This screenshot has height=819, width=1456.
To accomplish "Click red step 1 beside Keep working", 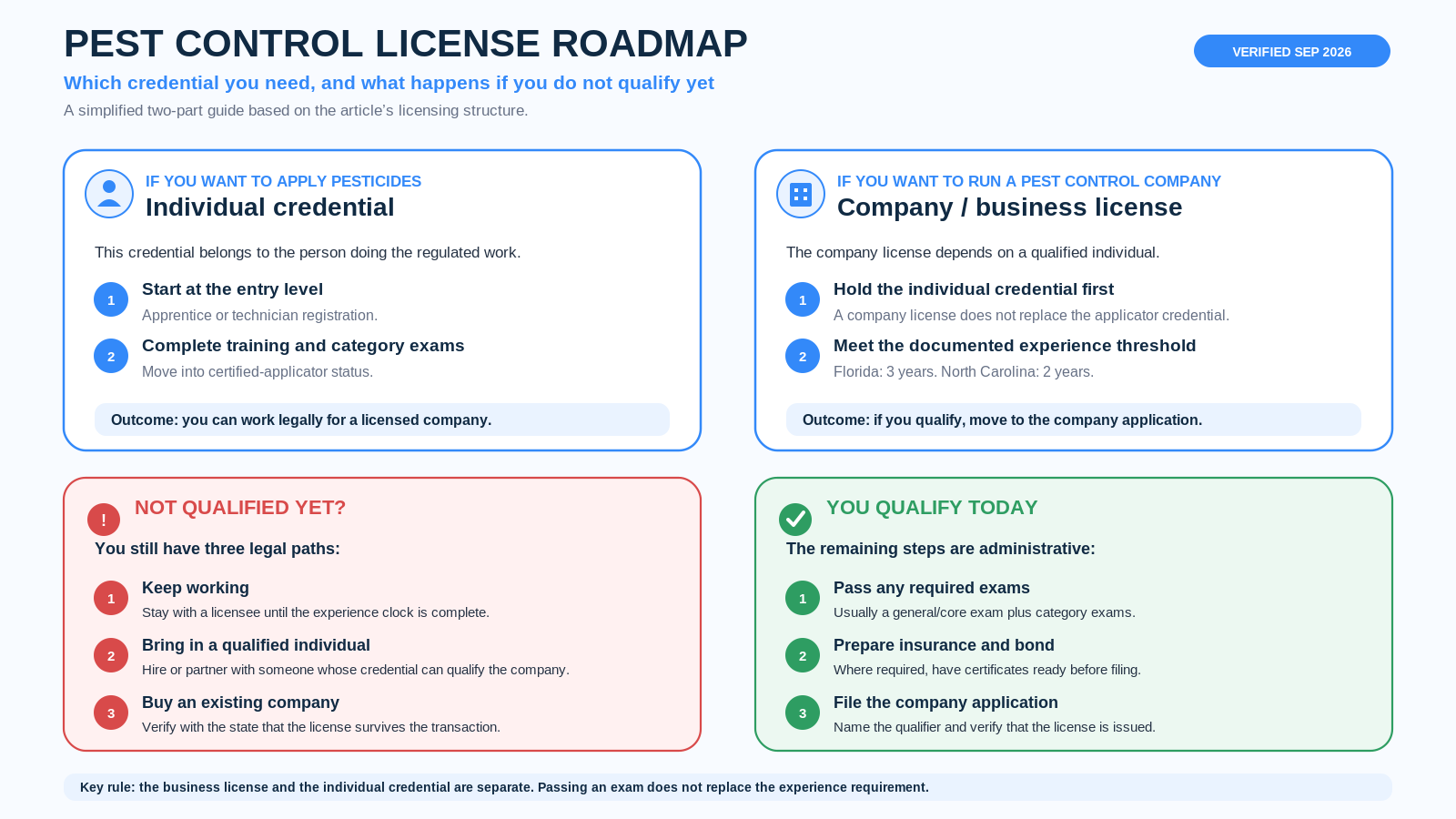I will 111,598.
